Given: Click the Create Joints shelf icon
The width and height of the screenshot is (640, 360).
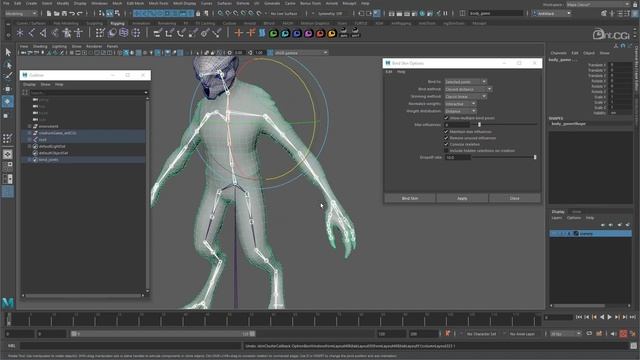Looking at the screenshot, I should 31,33.
